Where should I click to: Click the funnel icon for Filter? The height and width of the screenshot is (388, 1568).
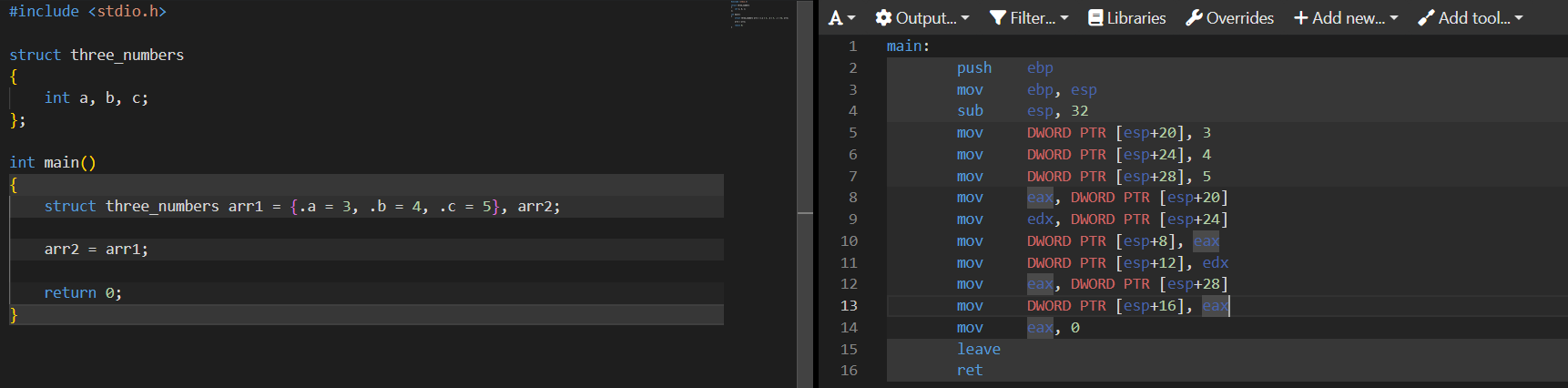[x=998, y=18]
